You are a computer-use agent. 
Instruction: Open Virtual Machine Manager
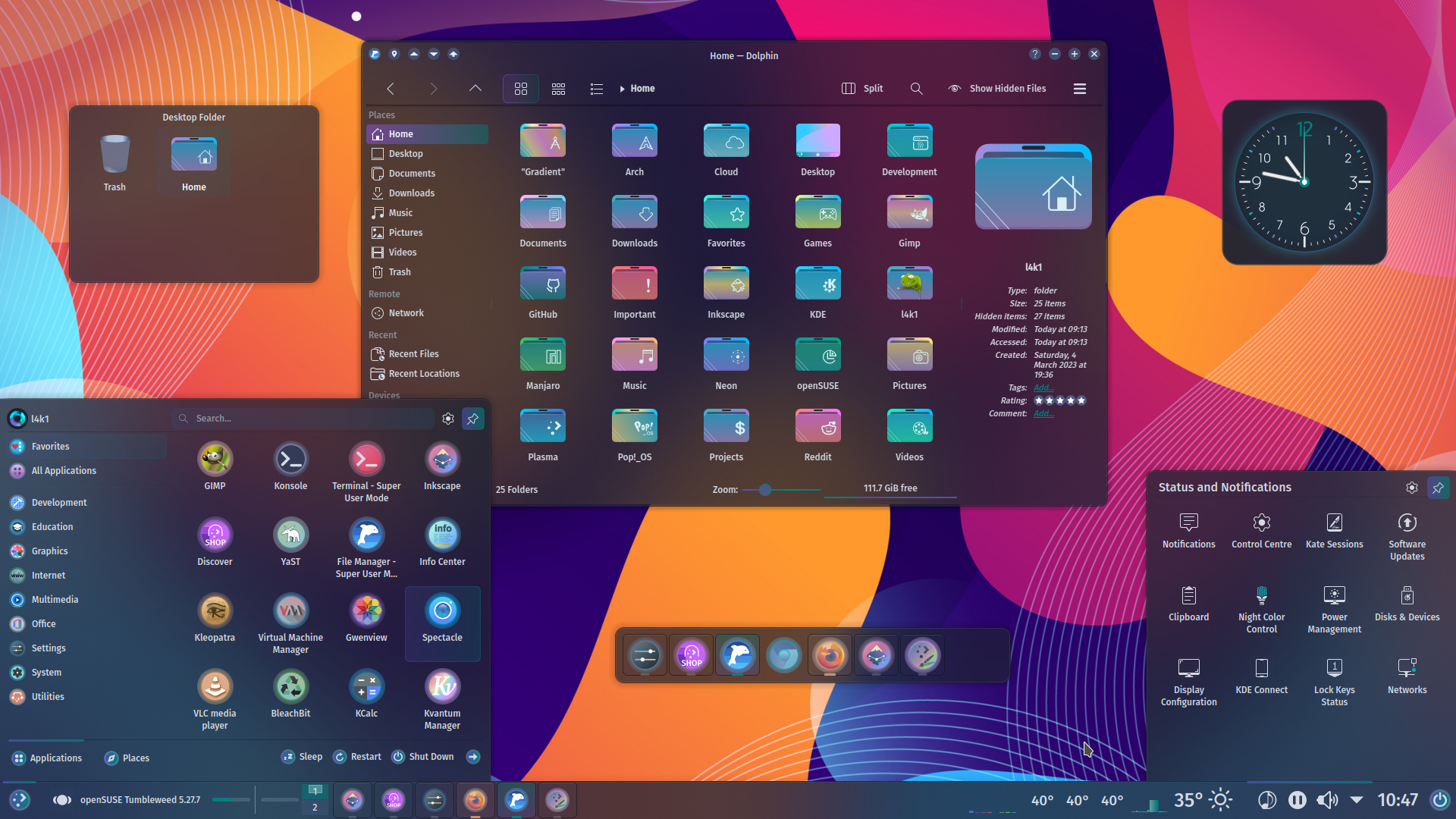[x=290, y=610]
